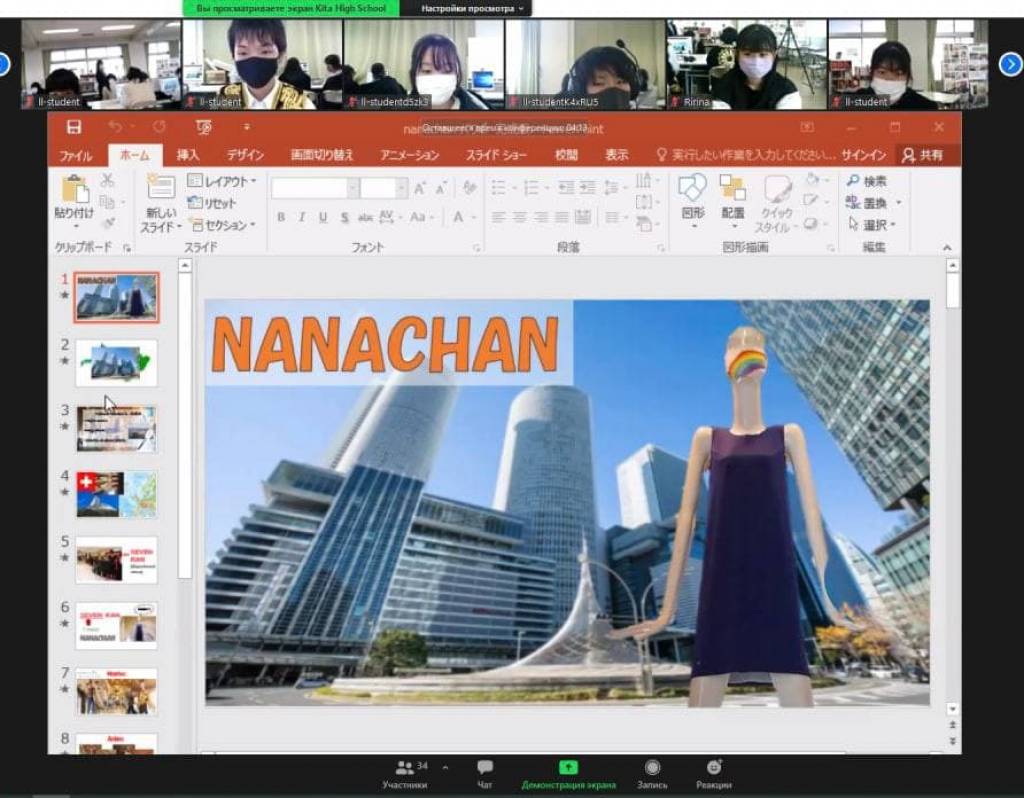This screenshot has height=798, width=1024.
Task: Open the slide Layout dropdown
Action: coord(223,181)
